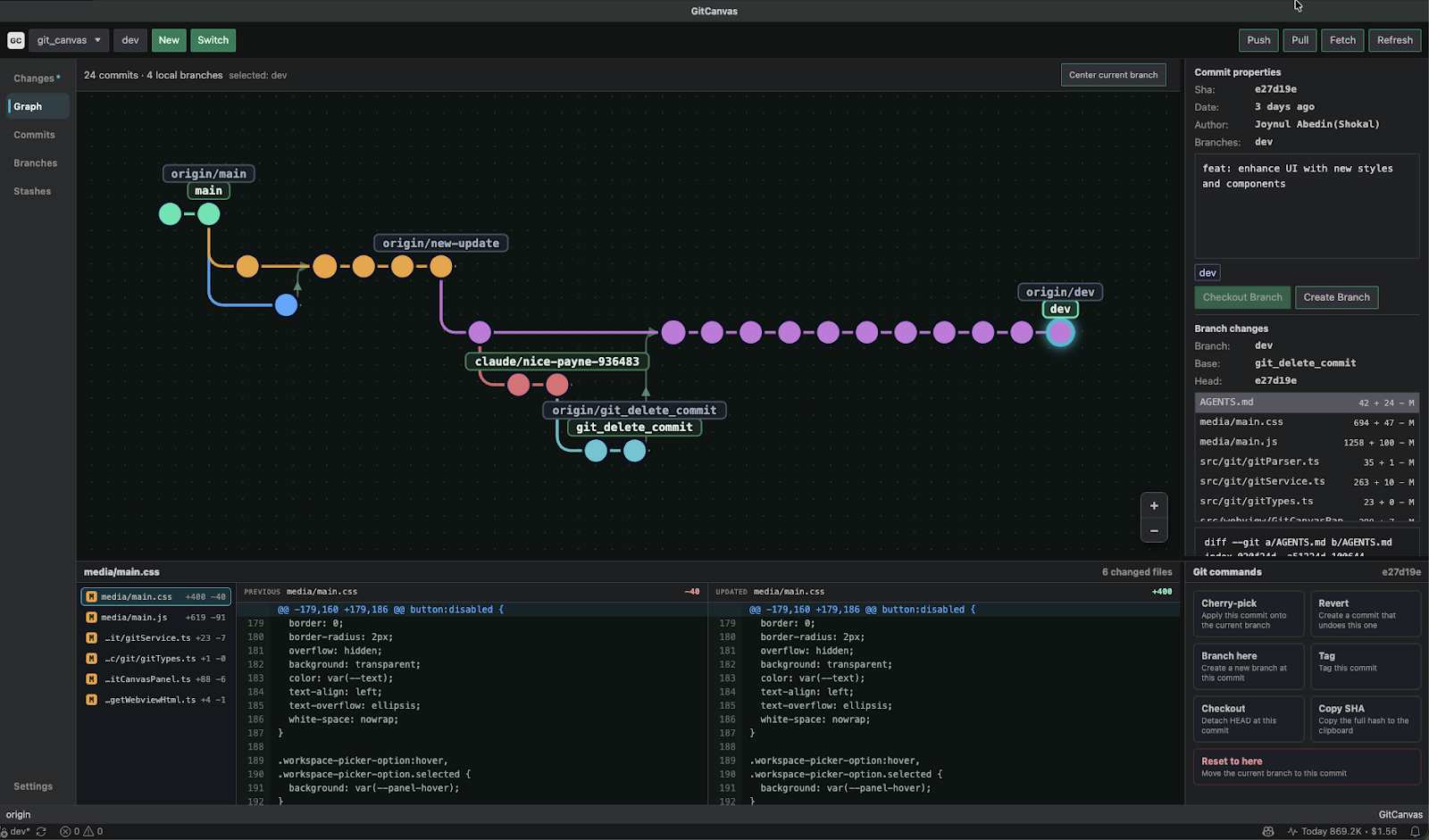This screenshot has width=1429, height=840.
Task: Refresh the repository view
Action: (1395, 40)
